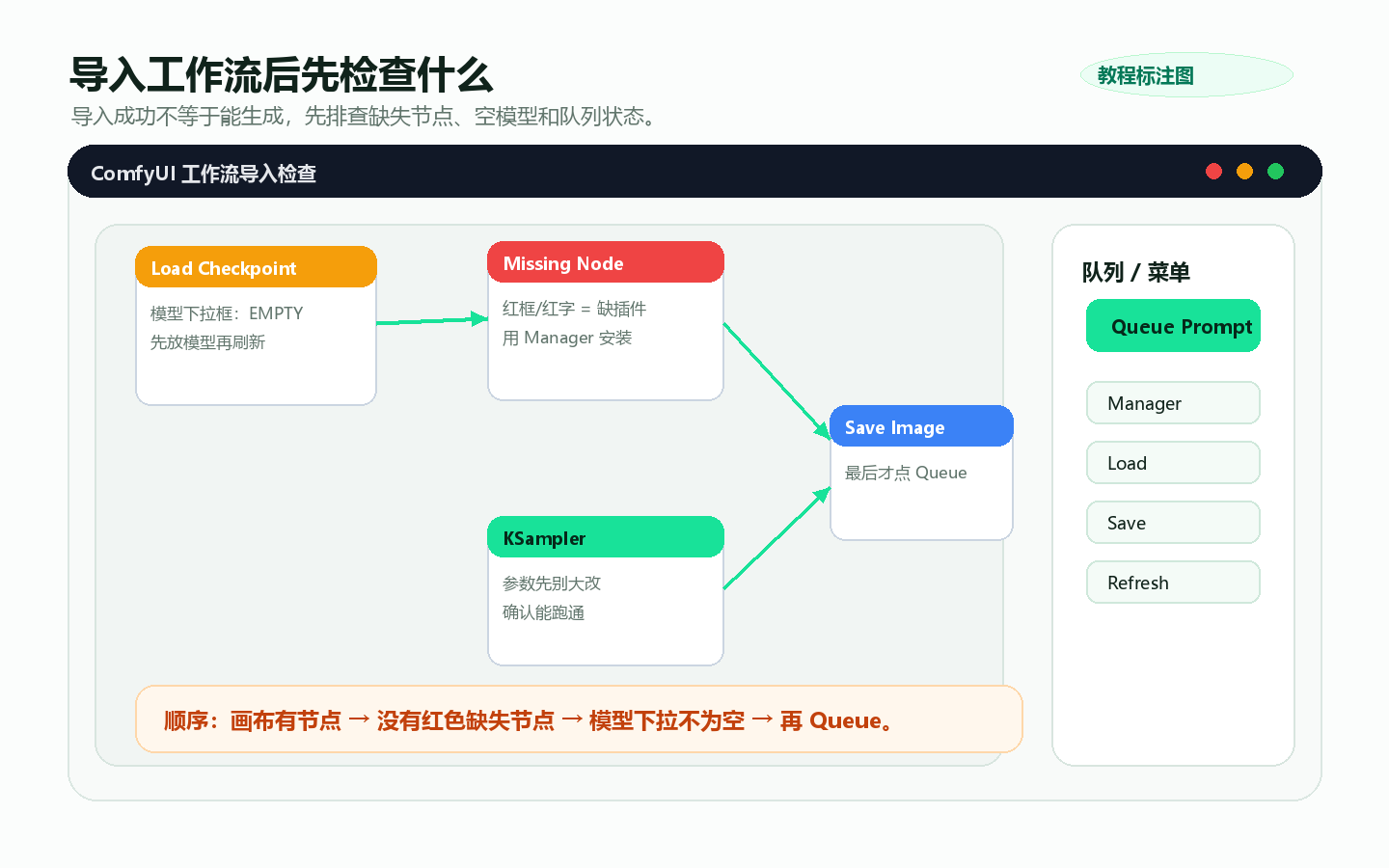The height and width of the screenshot is (868, 1389).
Task: Open the Manager menu button
Action: [x=1173, y=403]
